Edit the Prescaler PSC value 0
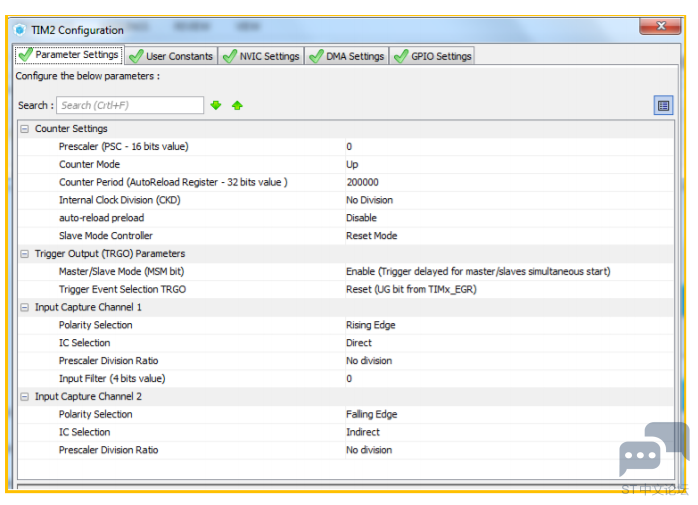This screenshot has height=505, width=698. click(349, 147)
